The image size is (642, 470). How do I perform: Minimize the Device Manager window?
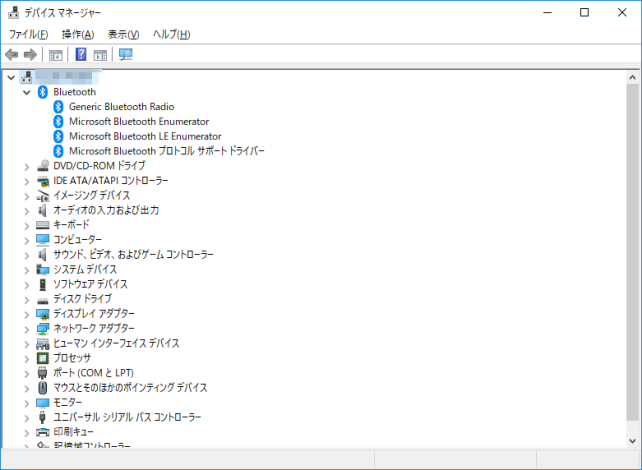click(547, 13)
